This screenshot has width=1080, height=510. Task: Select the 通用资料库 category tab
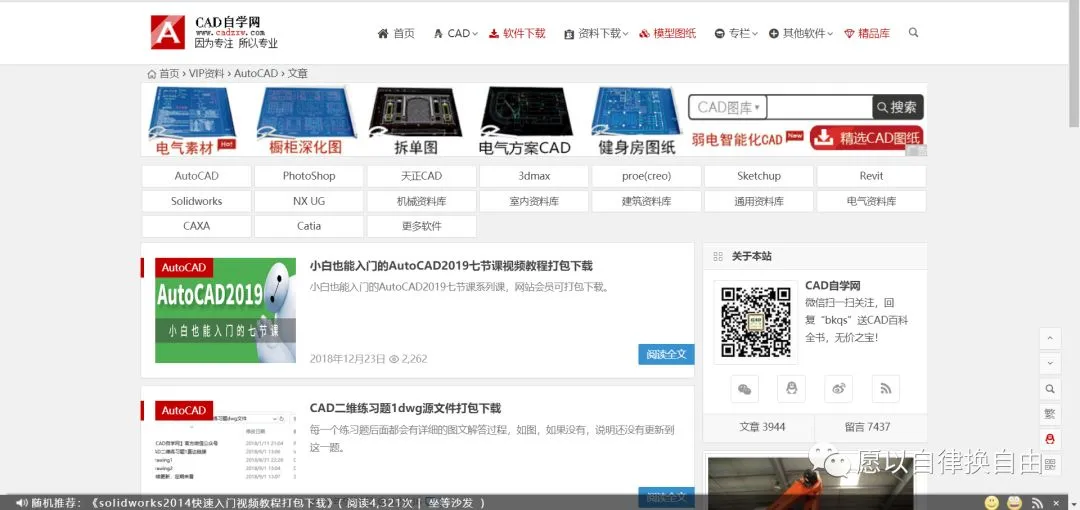[x=759, y=201]
